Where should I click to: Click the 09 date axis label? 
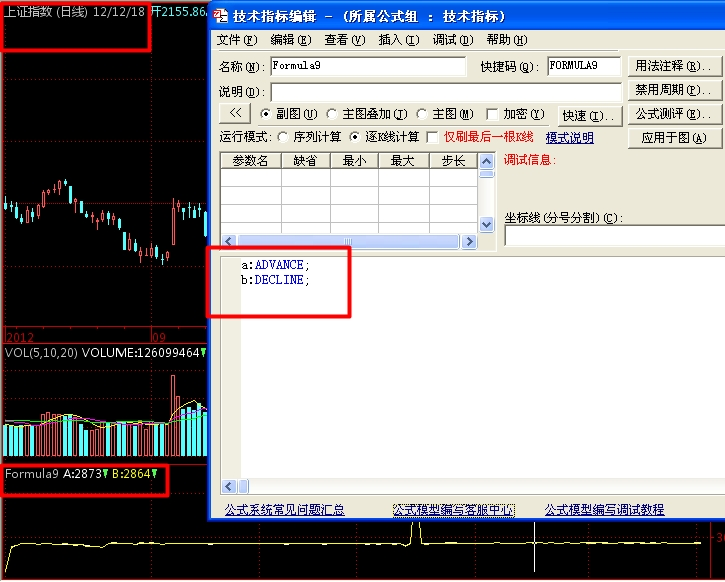tap(159, 337)
